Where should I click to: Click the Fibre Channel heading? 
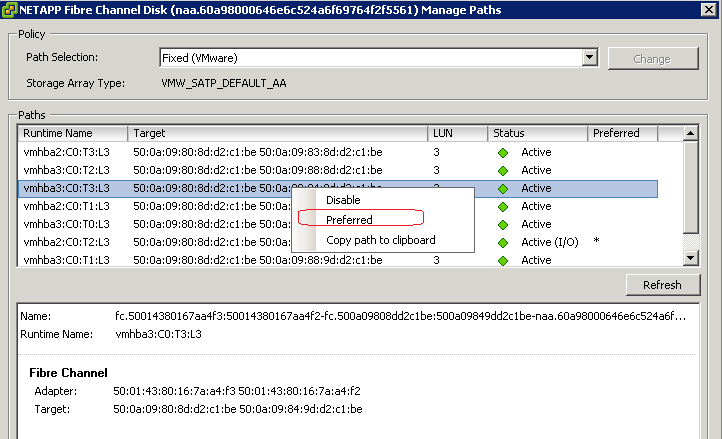click(x=68, y=373)
